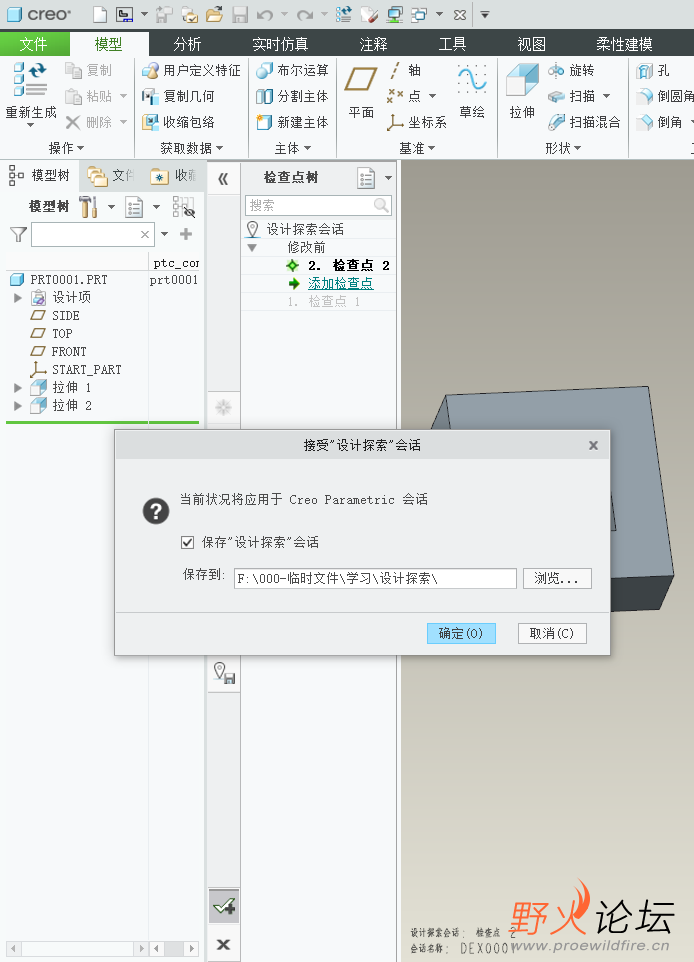
Task: Open the Point (点) dropdown arrow
Action: pos(433,96)
